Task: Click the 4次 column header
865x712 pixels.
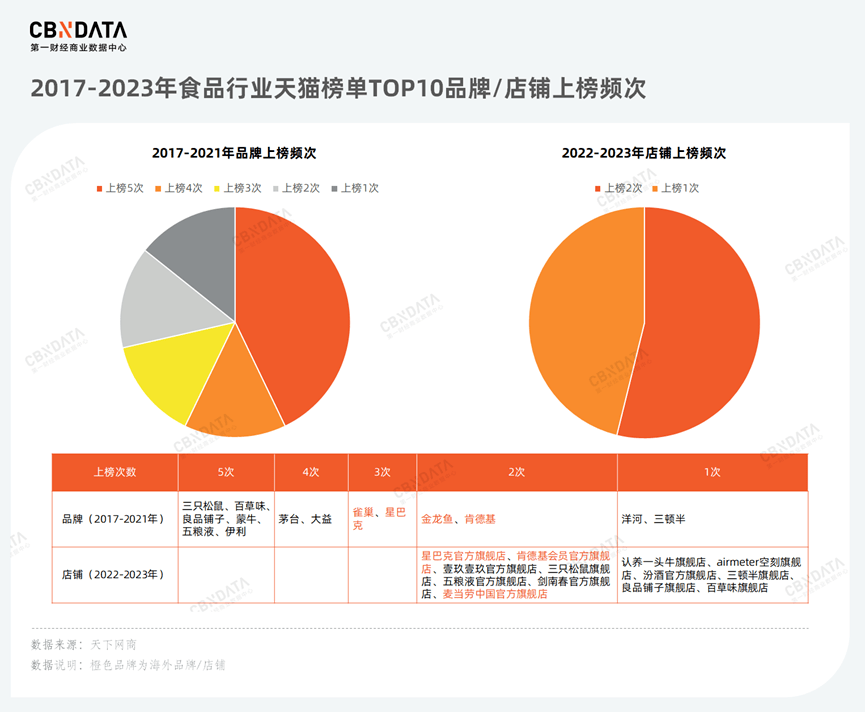Action: click(x=311, y=472)
